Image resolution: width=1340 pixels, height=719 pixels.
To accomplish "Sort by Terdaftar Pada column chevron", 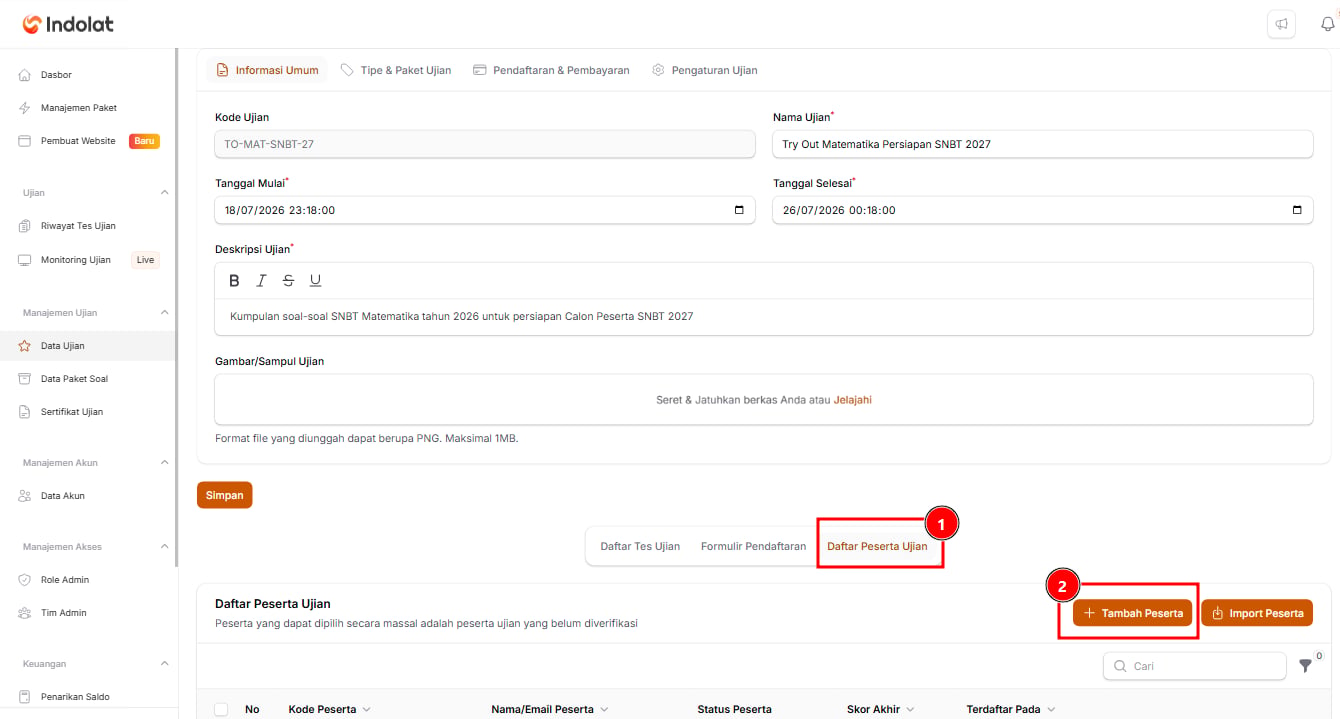I will pos(1050,710).
